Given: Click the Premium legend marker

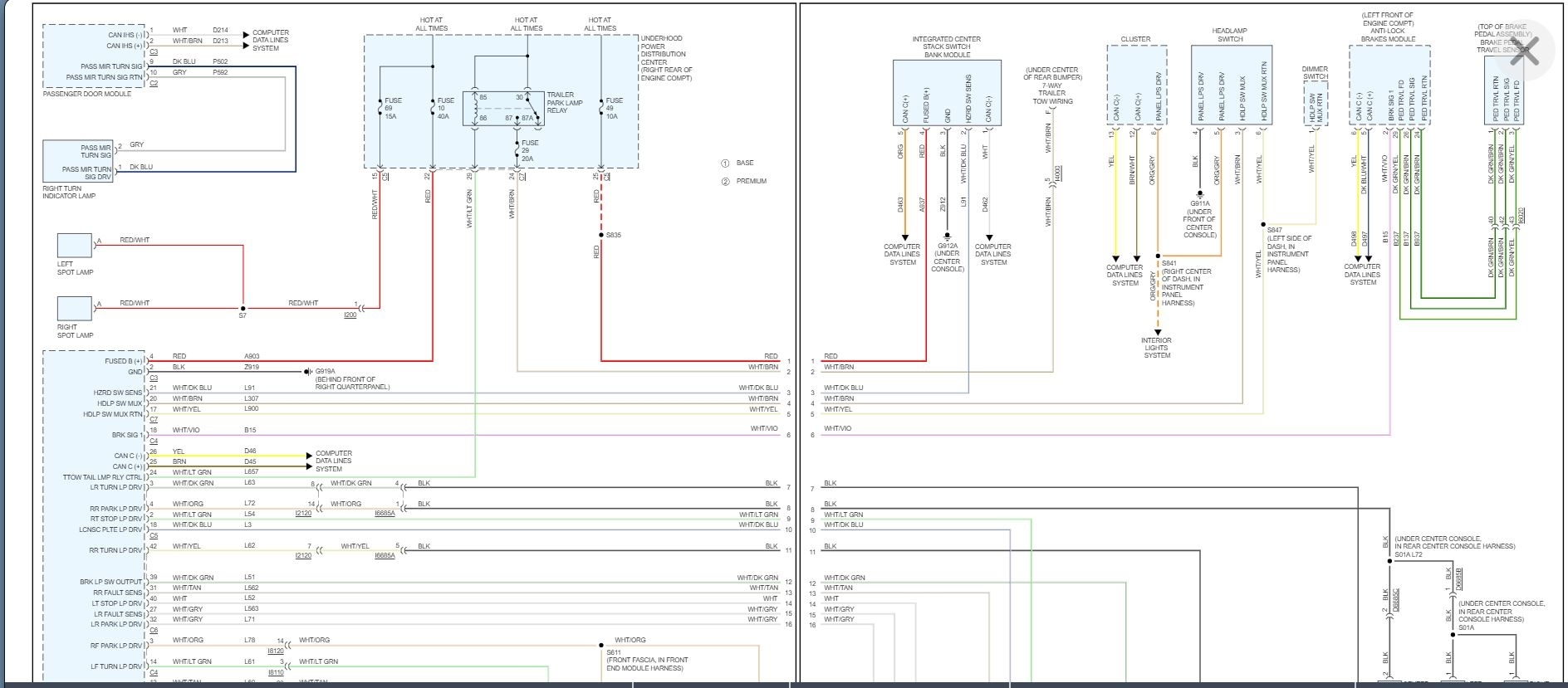Looking at the screenshot, I should pos(725,181).
